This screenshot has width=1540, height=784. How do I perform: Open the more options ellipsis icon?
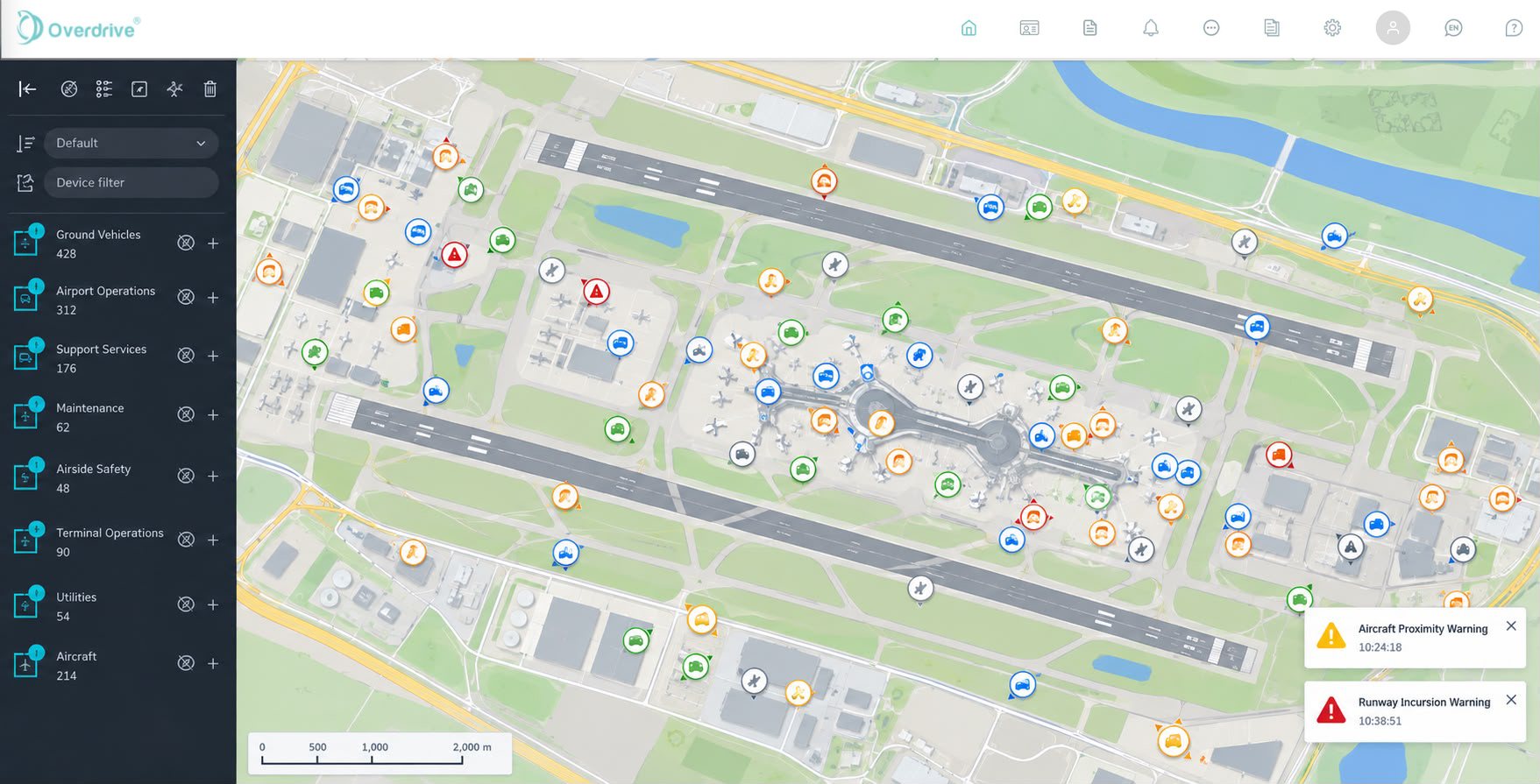(x=1211, y=28)
